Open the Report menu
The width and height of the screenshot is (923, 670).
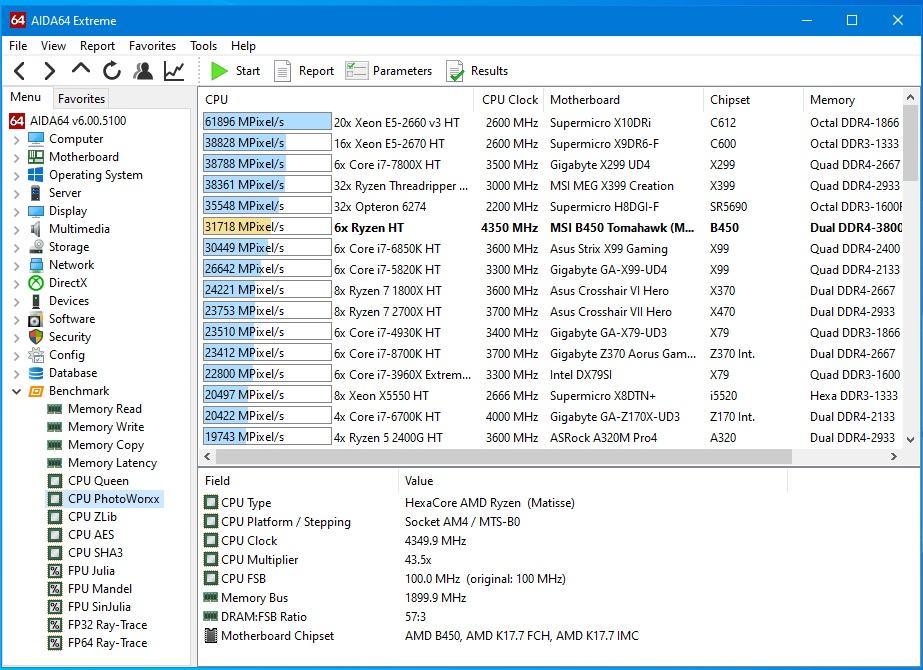(97, 46)
